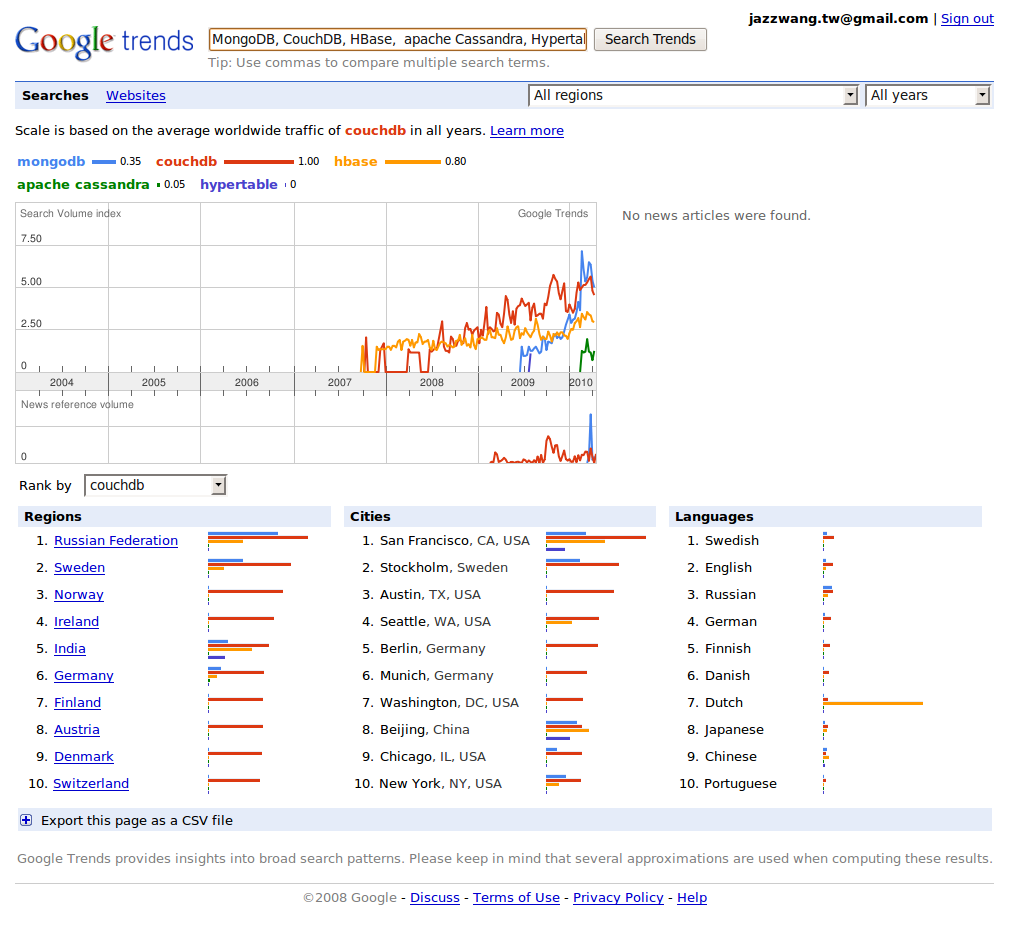Open the Austria region link
Screen dimensions: 1009x930
click(x=77, y=730)
